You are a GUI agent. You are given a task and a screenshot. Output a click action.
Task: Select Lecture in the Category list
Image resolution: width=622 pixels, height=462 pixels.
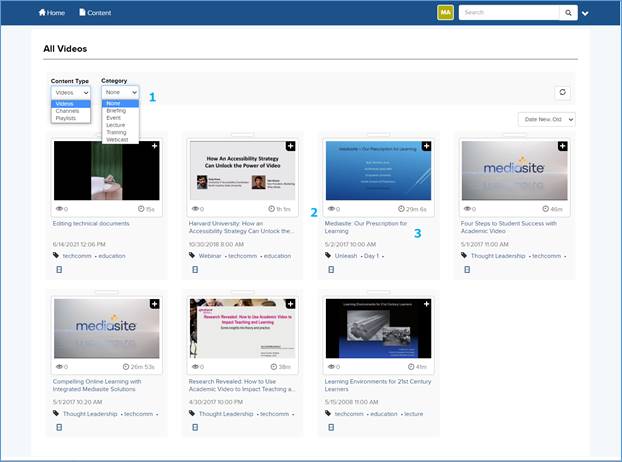tap(120, 125)
